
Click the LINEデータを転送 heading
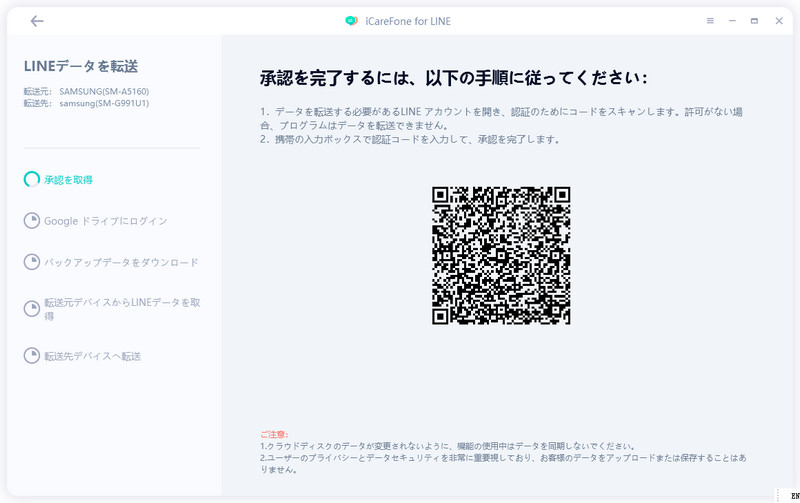[x=81, y=66]
